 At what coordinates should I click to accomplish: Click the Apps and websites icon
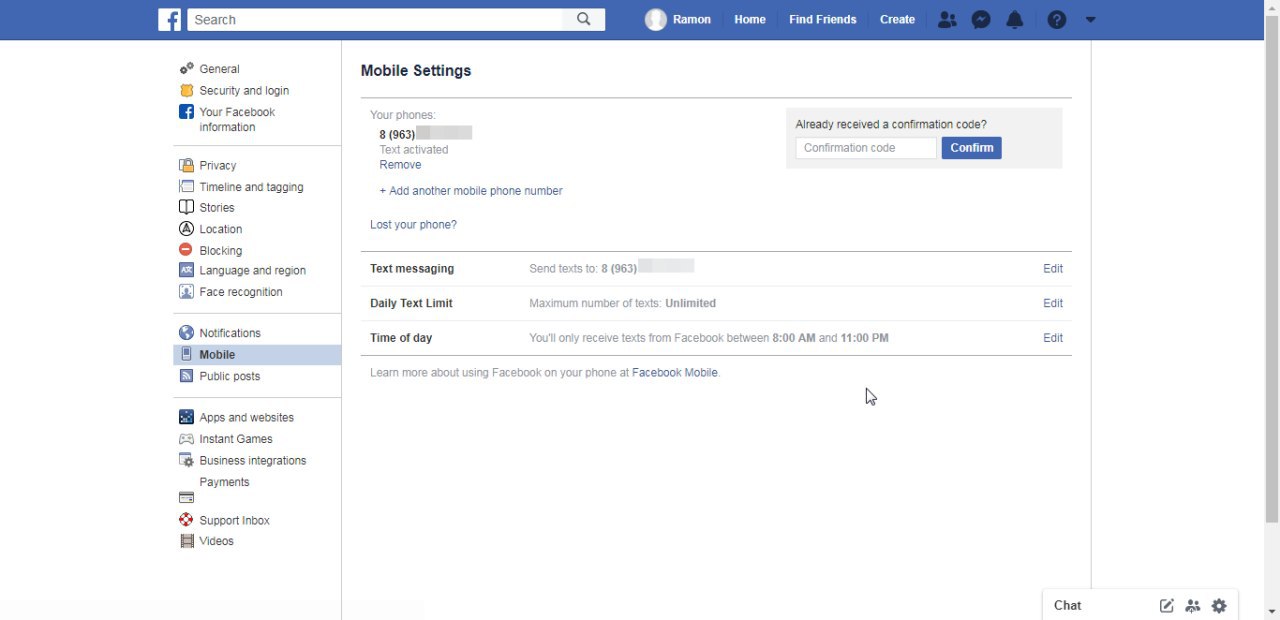[186, 417]
